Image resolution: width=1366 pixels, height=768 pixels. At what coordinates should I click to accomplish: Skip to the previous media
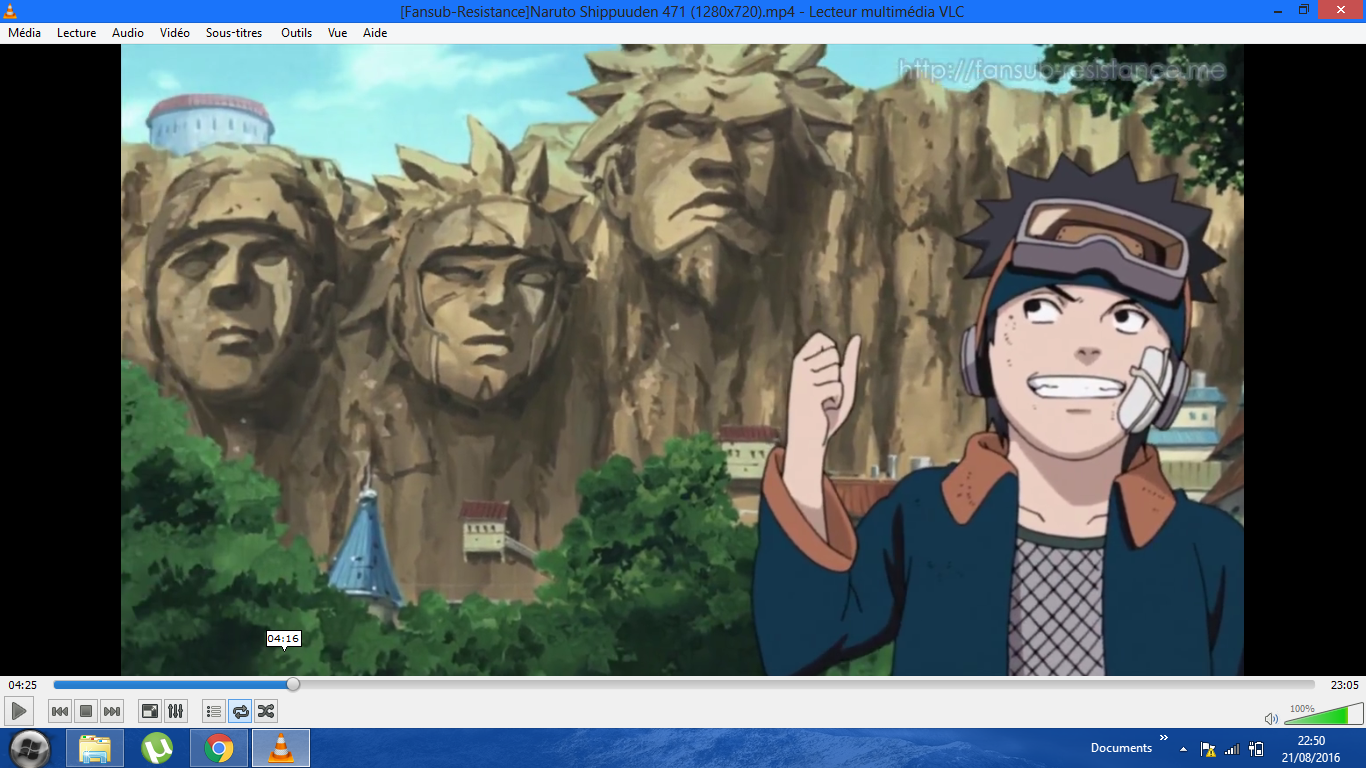coord(60,711)
